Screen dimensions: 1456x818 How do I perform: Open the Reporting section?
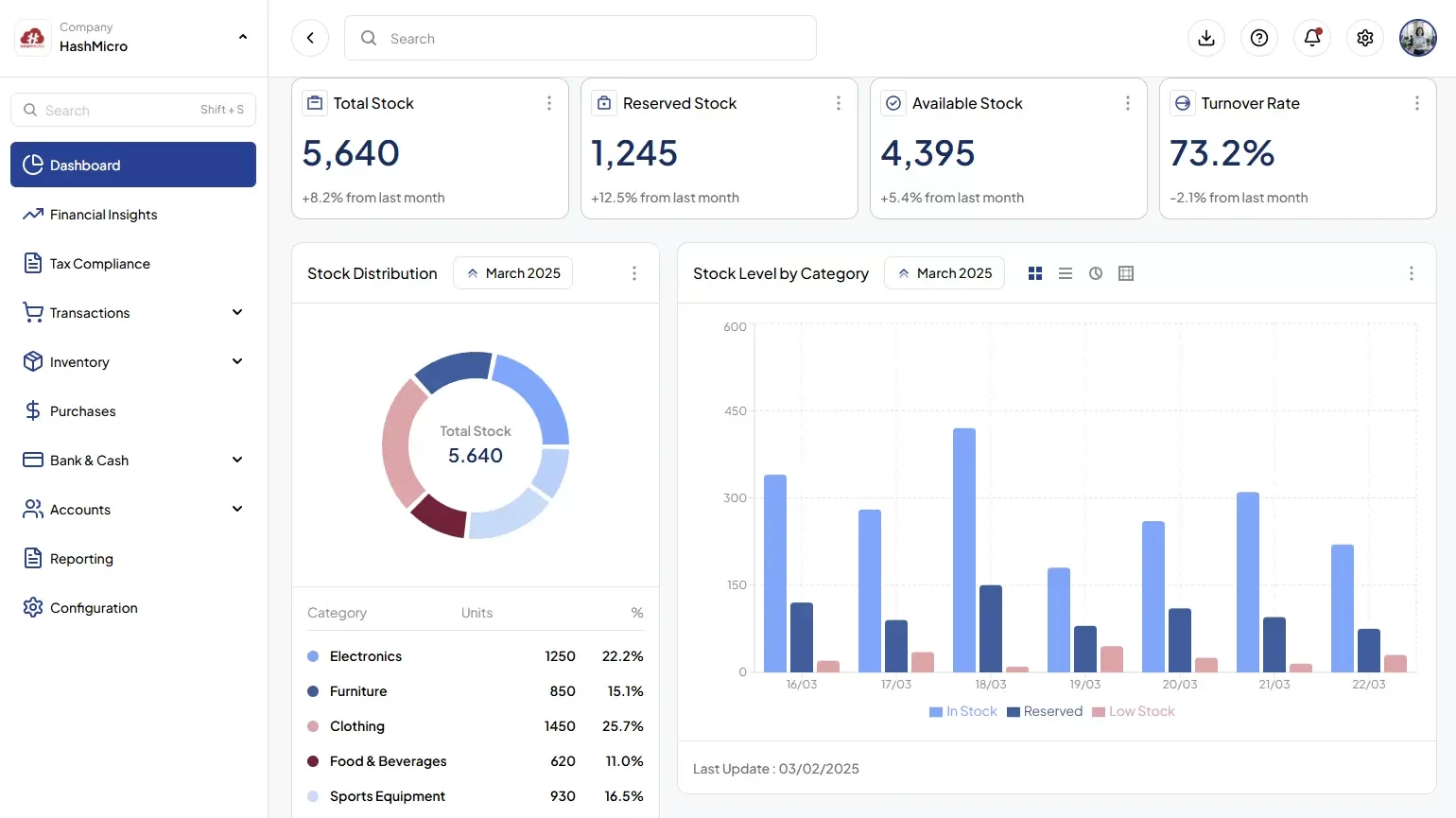(81, 559)
